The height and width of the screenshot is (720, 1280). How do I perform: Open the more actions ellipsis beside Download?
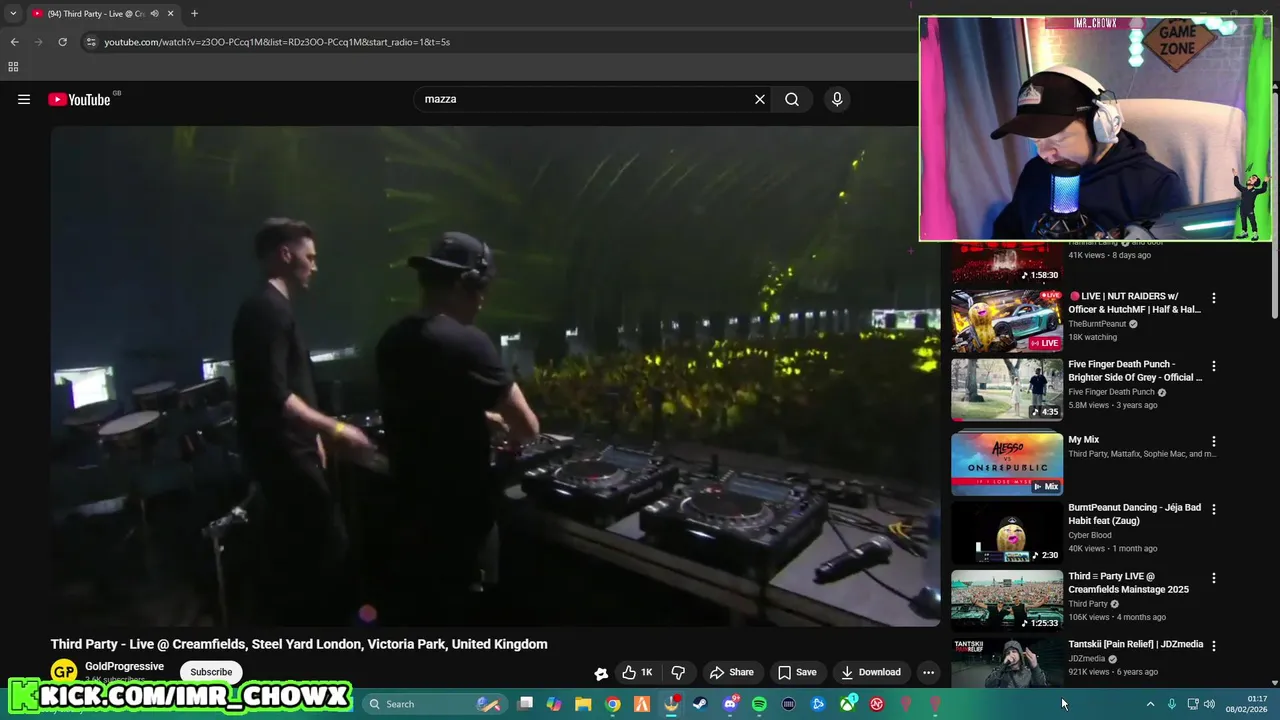[x=928, y=672]
